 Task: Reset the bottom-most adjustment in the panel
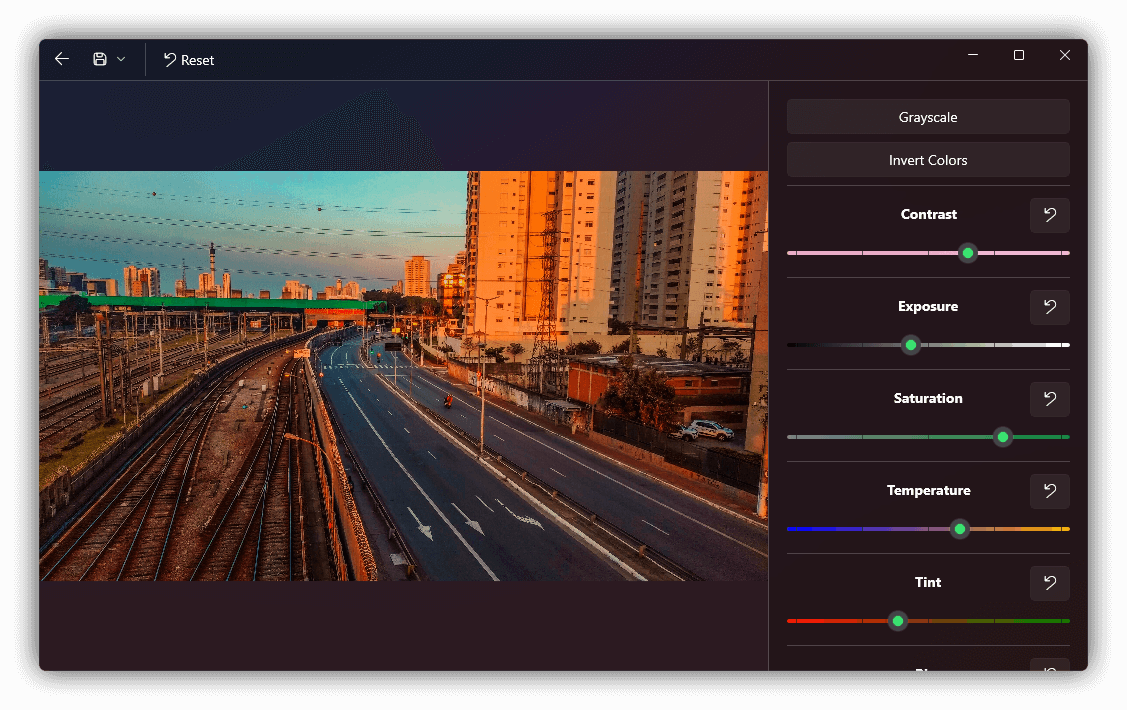pos(1049,668)
